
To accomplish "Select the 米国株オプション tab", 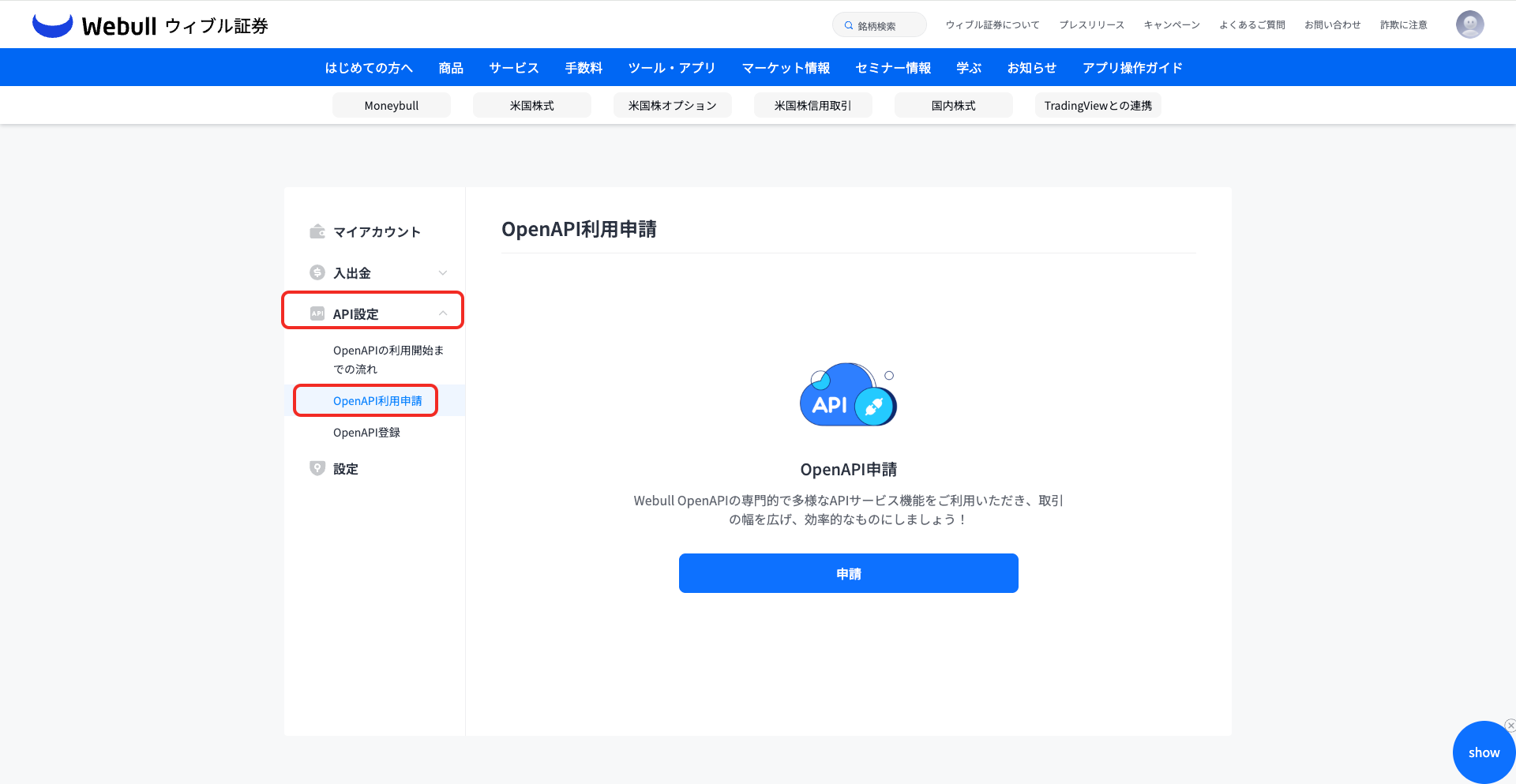I will point(672,105).
